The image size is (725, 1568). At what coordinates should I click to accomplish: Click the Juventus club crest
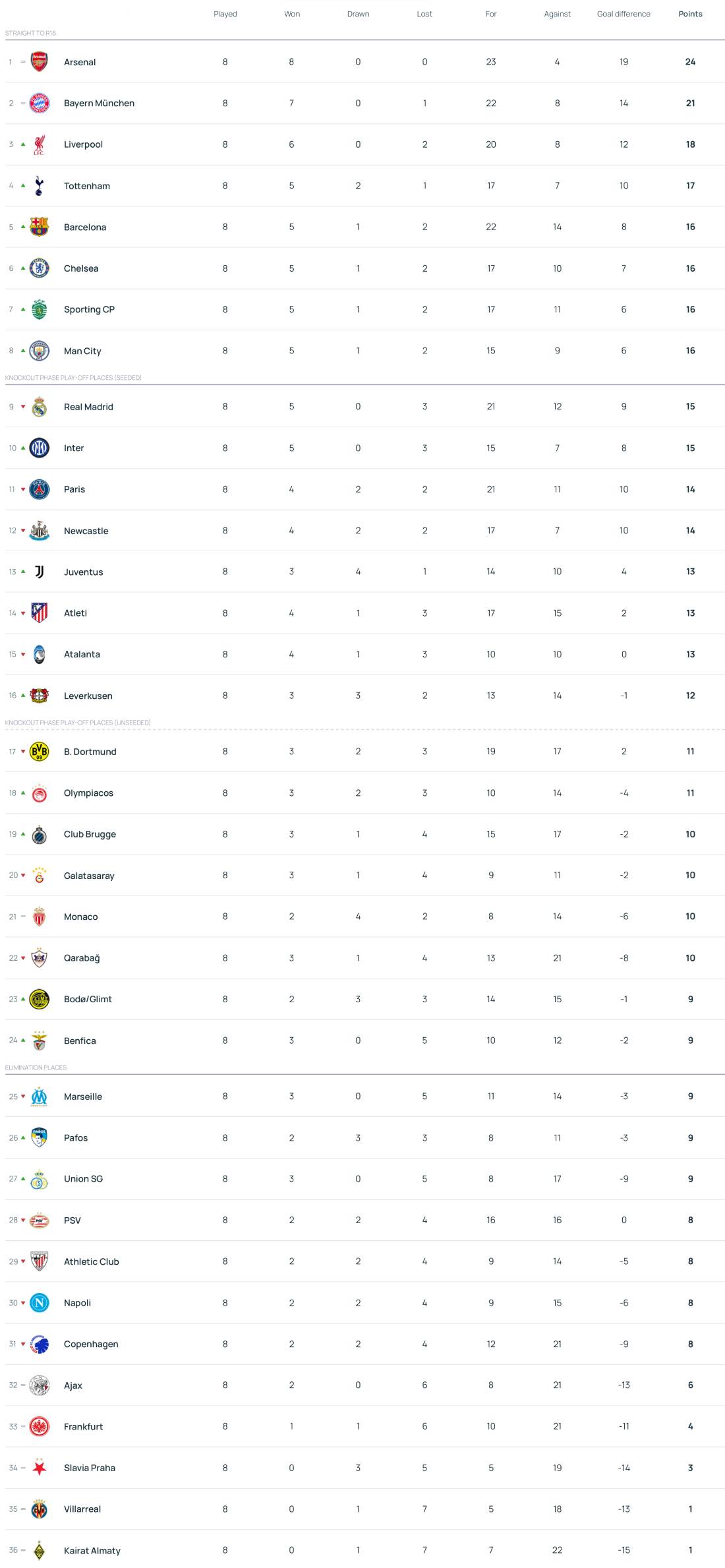pyautogui.click(x=39, y=572)
